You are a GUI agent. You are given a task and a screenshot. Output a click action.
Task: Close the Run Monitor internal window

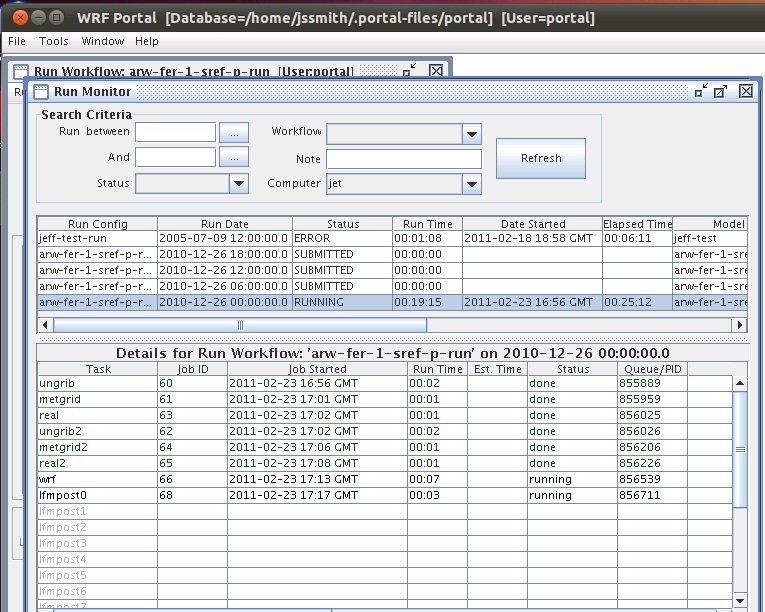(x=746, y=91)
